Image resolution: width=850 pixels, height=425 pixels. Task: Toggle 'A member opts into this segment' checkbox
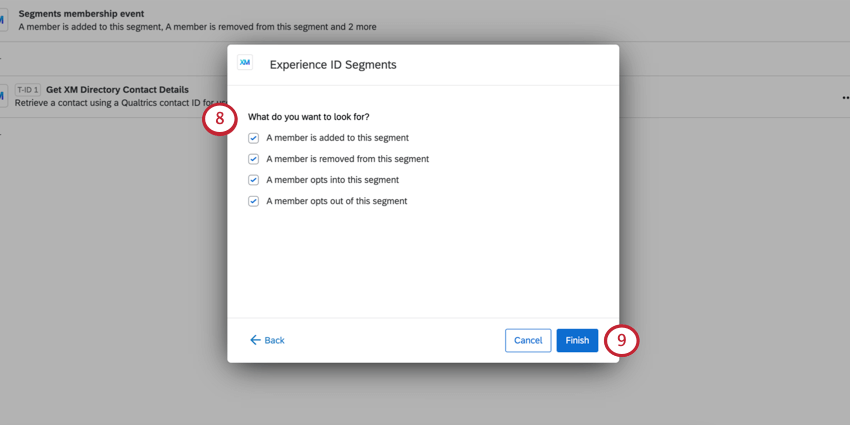pos(254,180)
